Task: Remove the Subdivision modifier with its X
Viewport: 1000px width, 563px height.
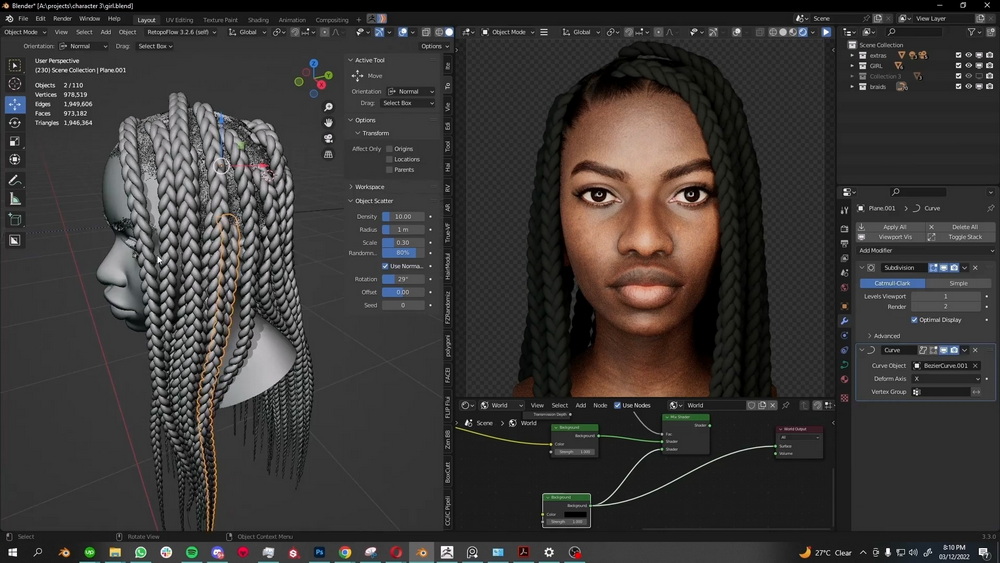Action: pyautogui.click(x=975, y=268)
